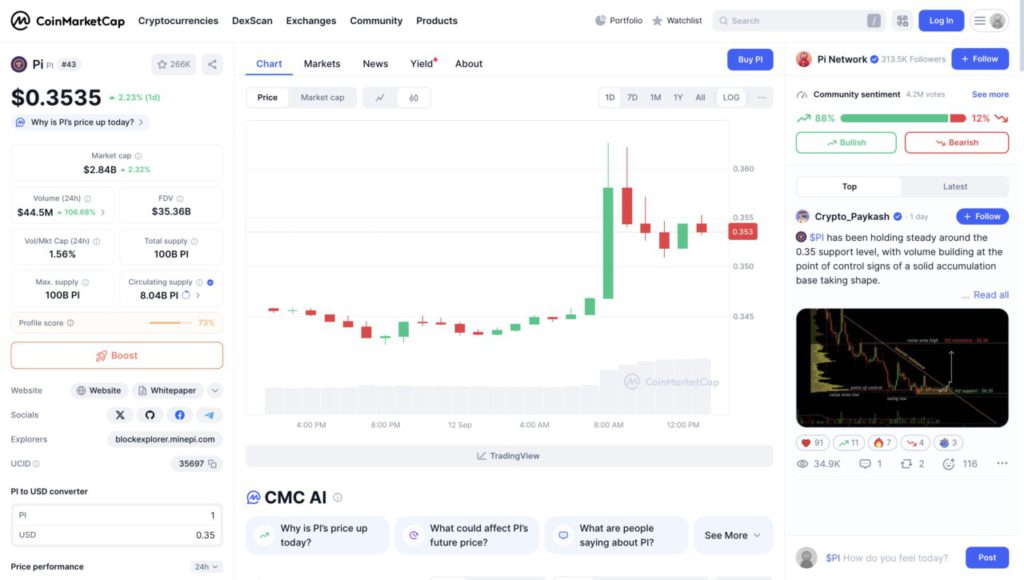Switch chart data to Market cap
This screenshot has width=1024, height=580.
click(x=322, y=97)
